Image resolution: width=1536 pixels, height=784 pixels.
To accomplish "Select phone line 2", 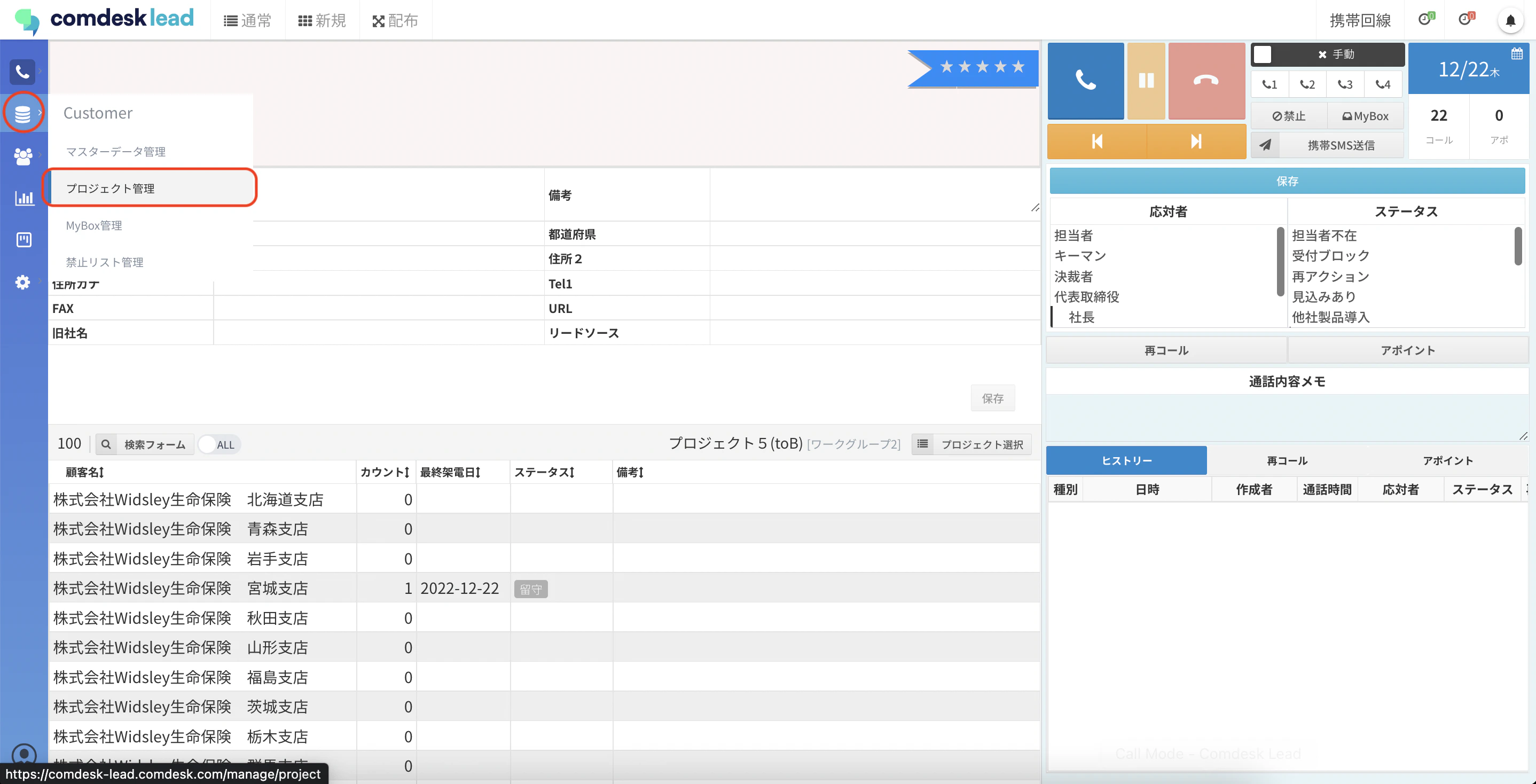I will (x=1307, y=85).
